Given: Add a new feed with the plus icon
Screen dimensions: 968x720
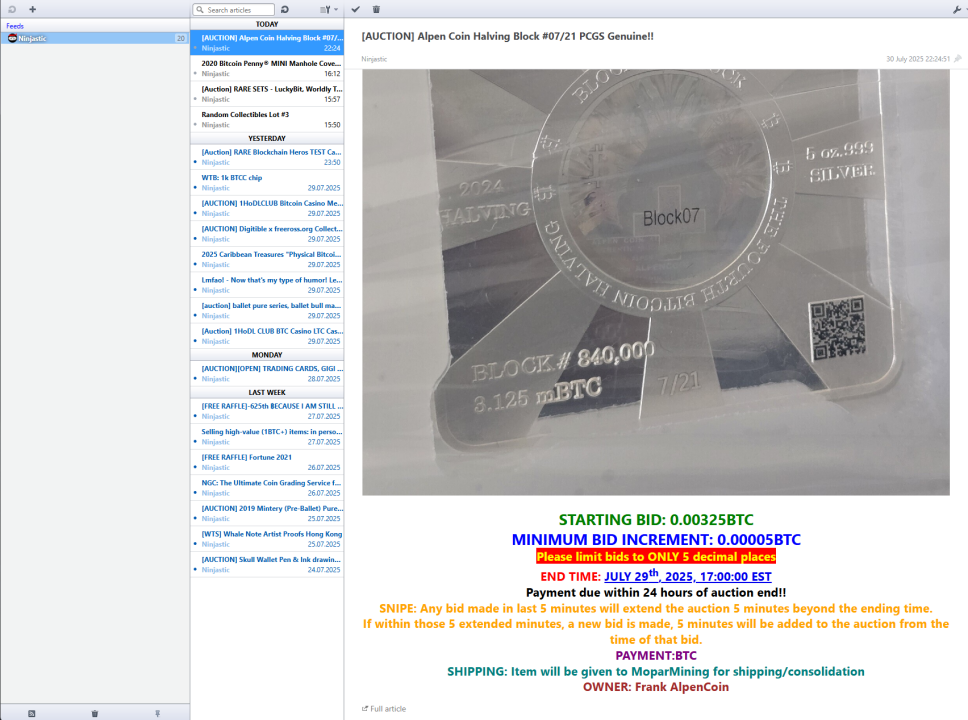Looking at the screenshot, I should pyautogui.click(x=33, y=9).
